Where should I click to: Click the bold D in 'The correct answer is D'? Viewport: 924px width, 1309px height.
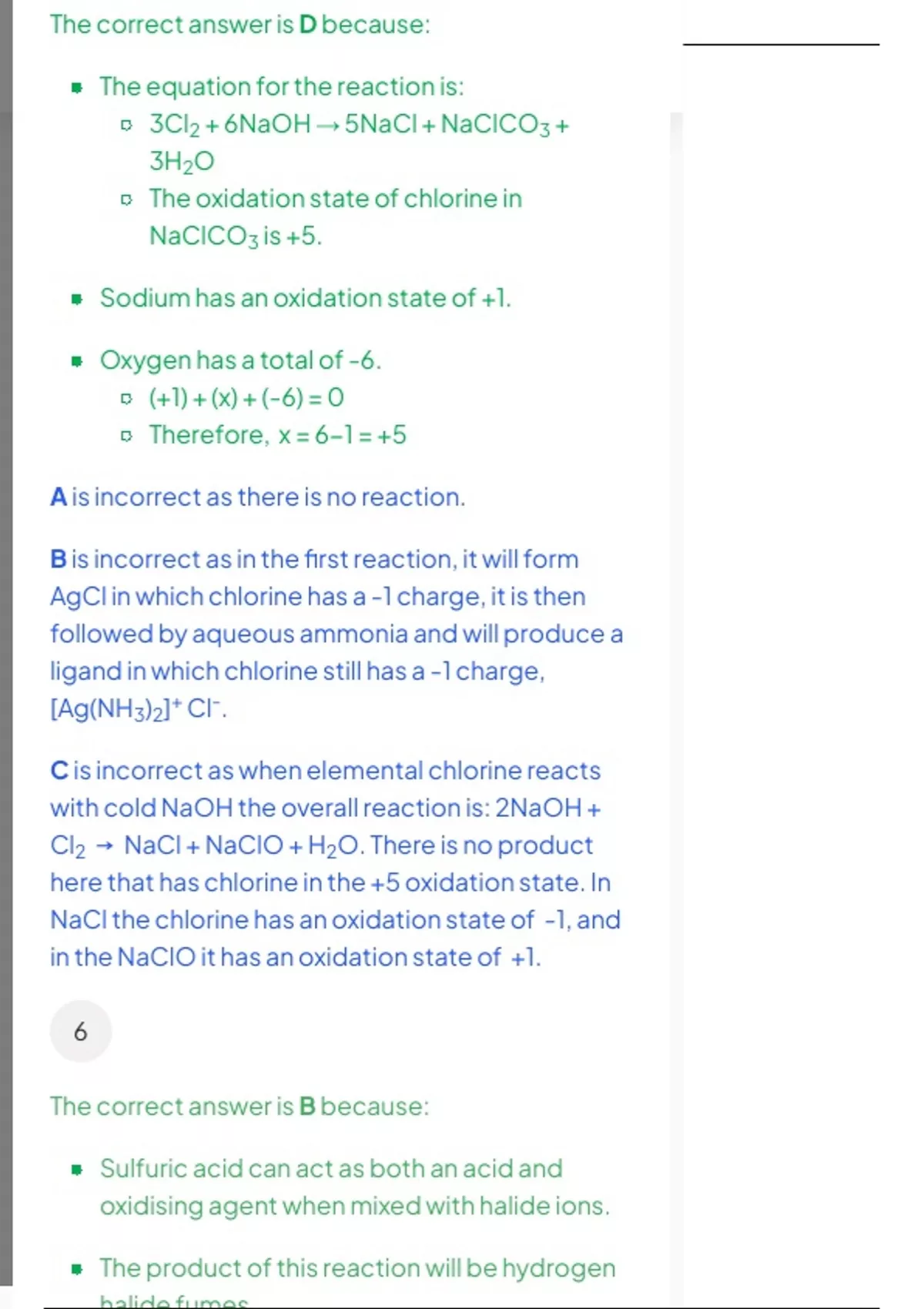coord(308,25)
